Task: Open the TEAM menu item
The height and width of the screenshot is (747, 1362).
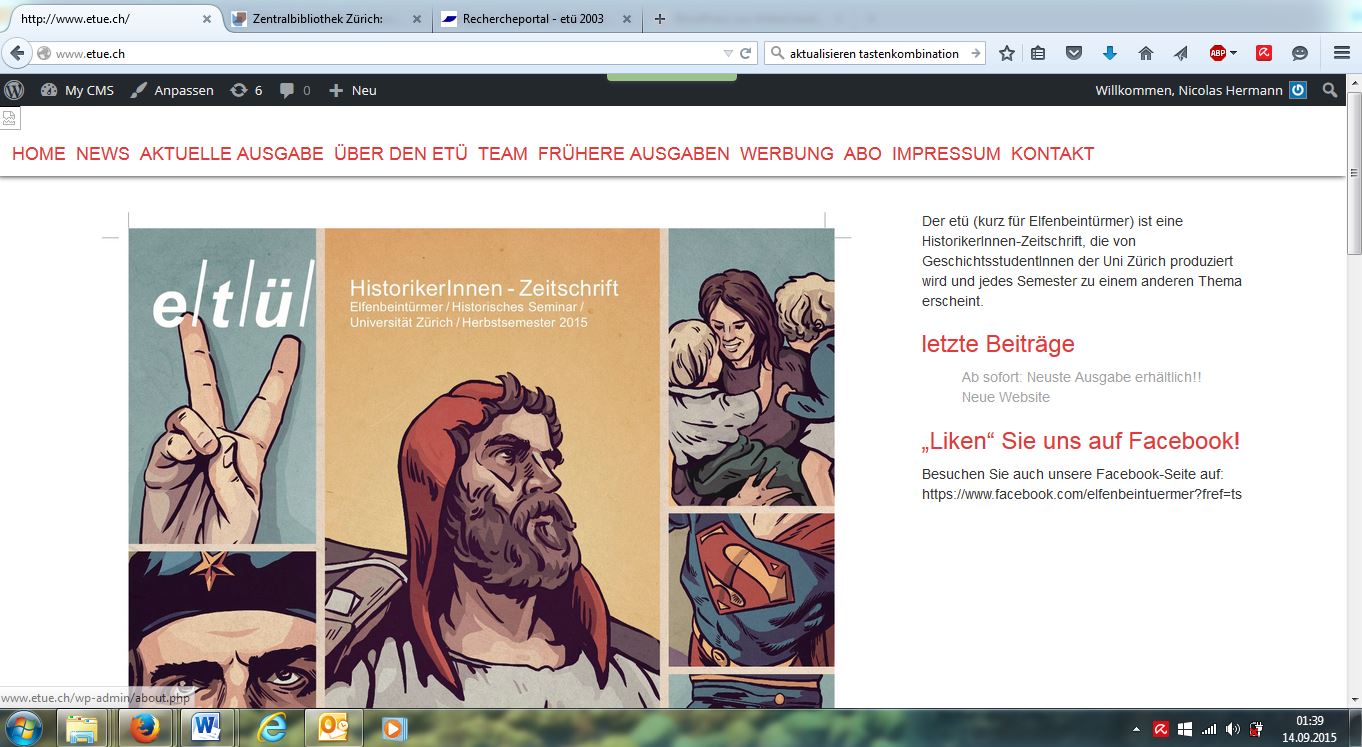Action: (503, 154)
